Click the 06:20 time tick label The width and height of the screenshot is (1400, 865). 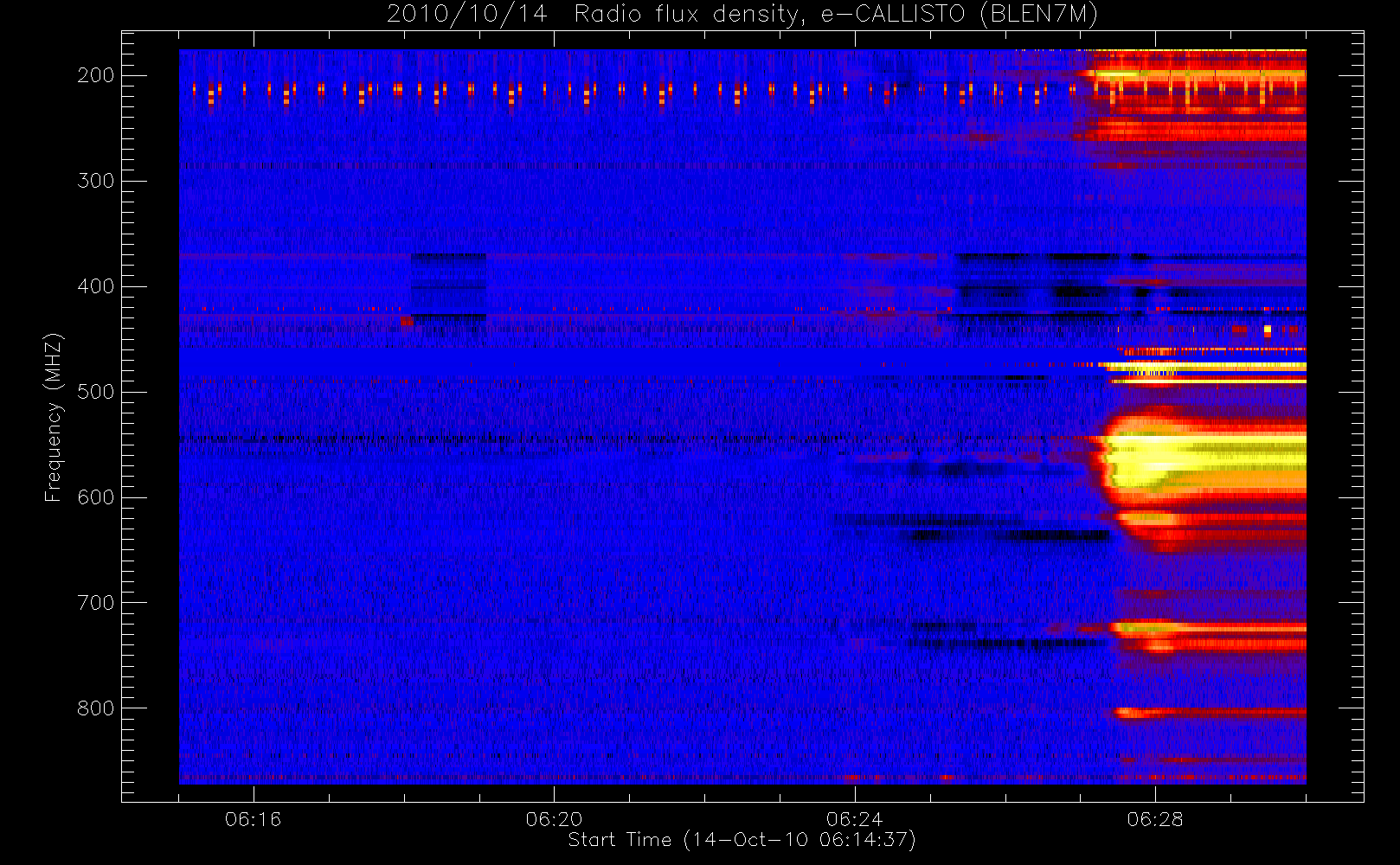pyautogui.click(x=554, y=819)
